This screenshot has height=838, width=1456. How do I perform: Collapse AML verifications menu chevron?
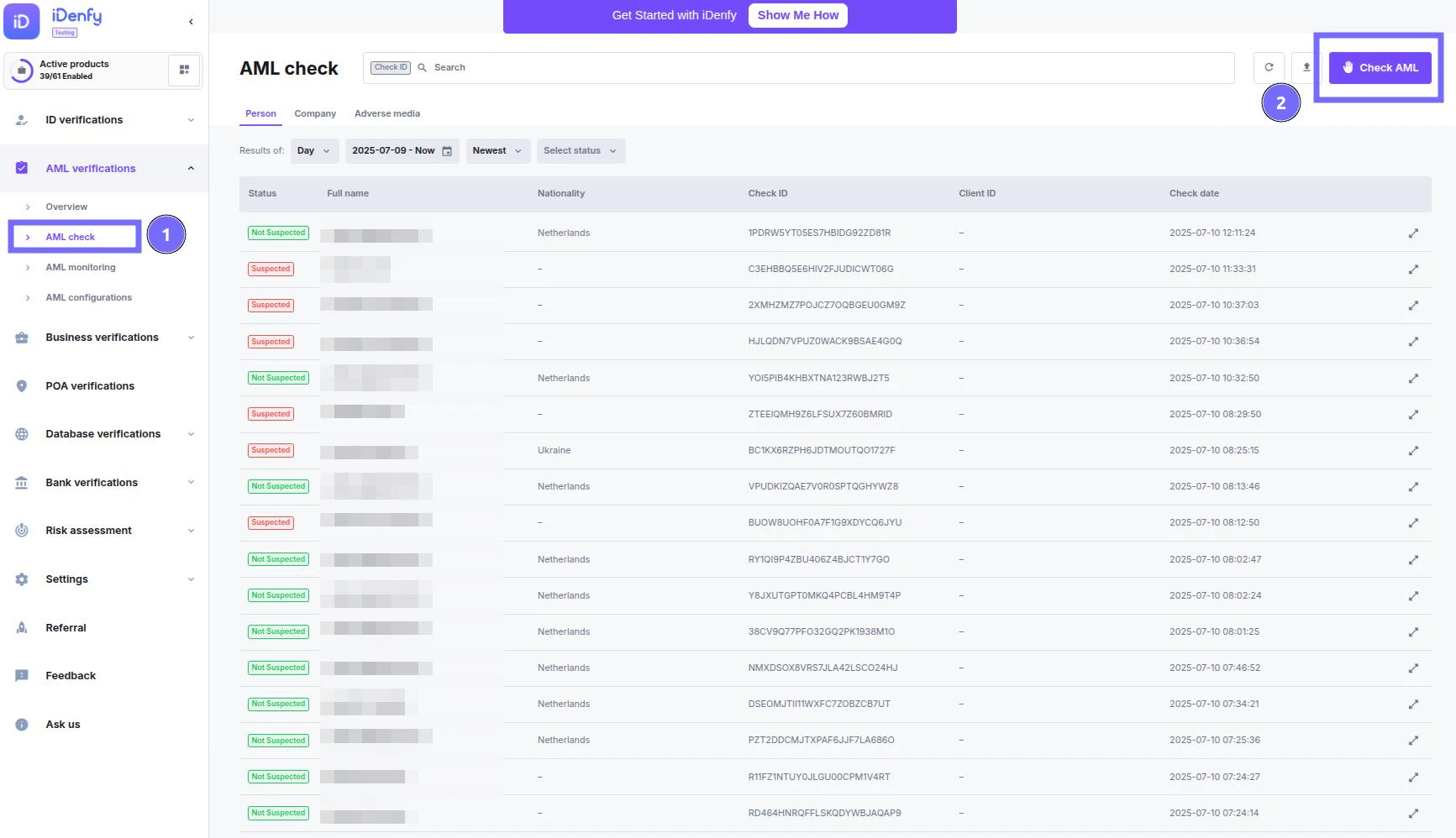coord(191,168)
